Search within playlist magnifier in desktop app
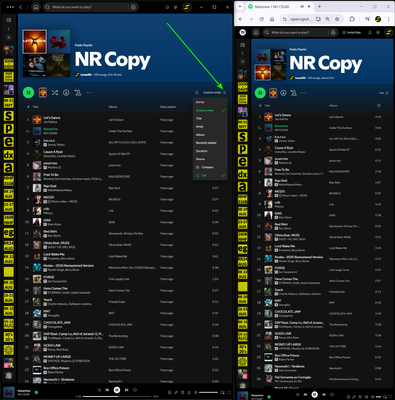This screenshot has height=400, width=395. pos(197,93)
